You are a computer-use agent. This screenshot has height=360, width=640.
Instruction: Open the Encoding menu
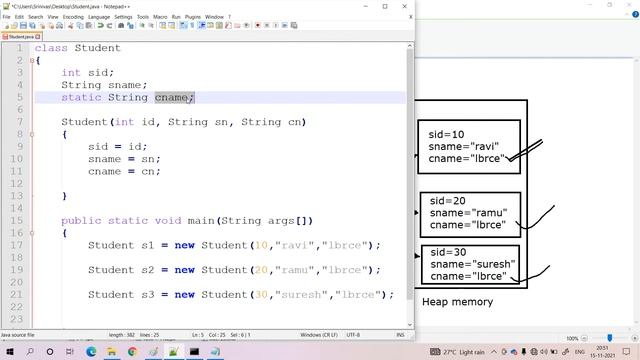73,17
